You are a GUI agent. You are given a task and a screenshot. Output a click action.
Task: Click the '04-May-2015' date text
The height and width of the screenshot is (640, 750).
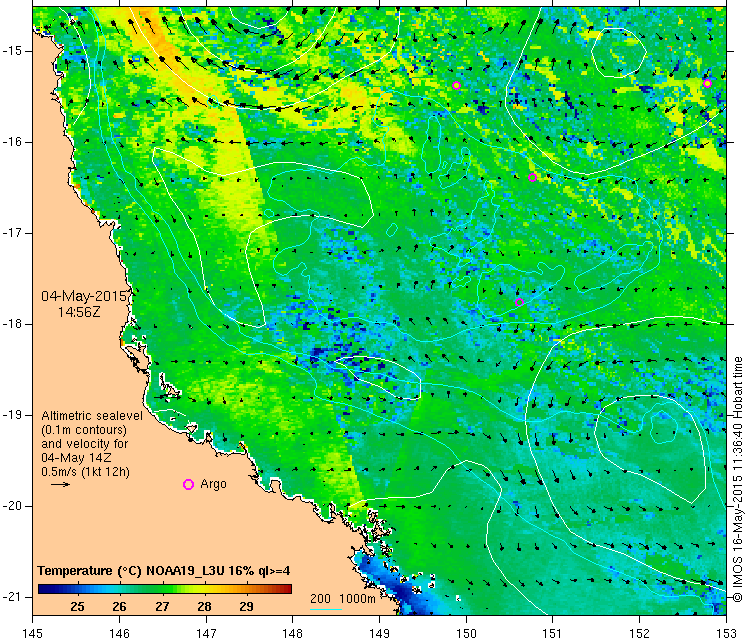click(84, 296)
